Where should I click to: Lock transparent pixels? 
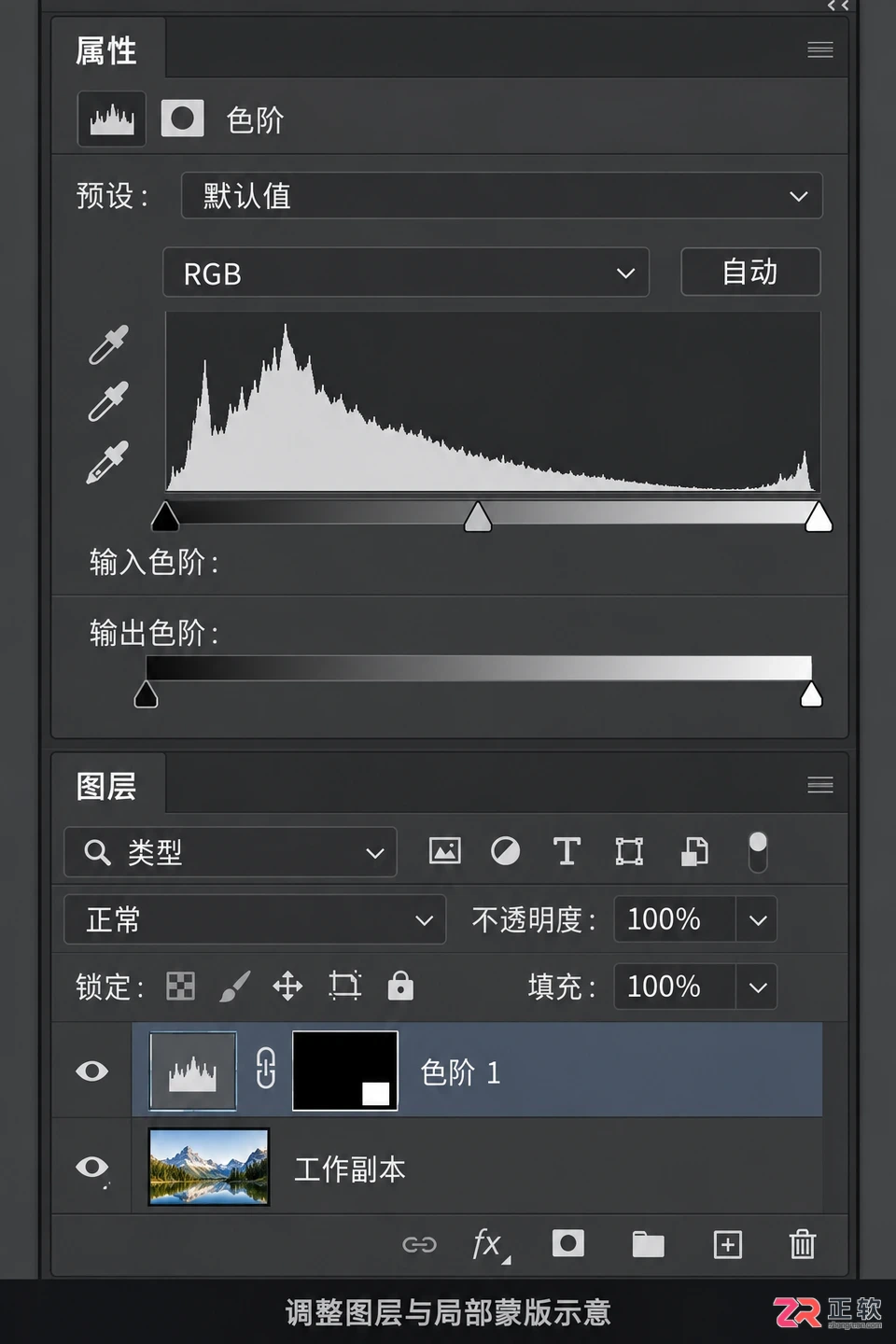(180, 986)
